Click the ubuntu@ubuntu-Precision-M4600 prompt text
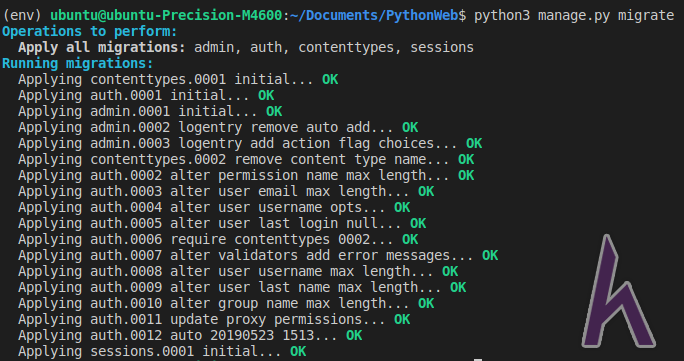Viewport: 684px width, 361px height. point(166,15)
